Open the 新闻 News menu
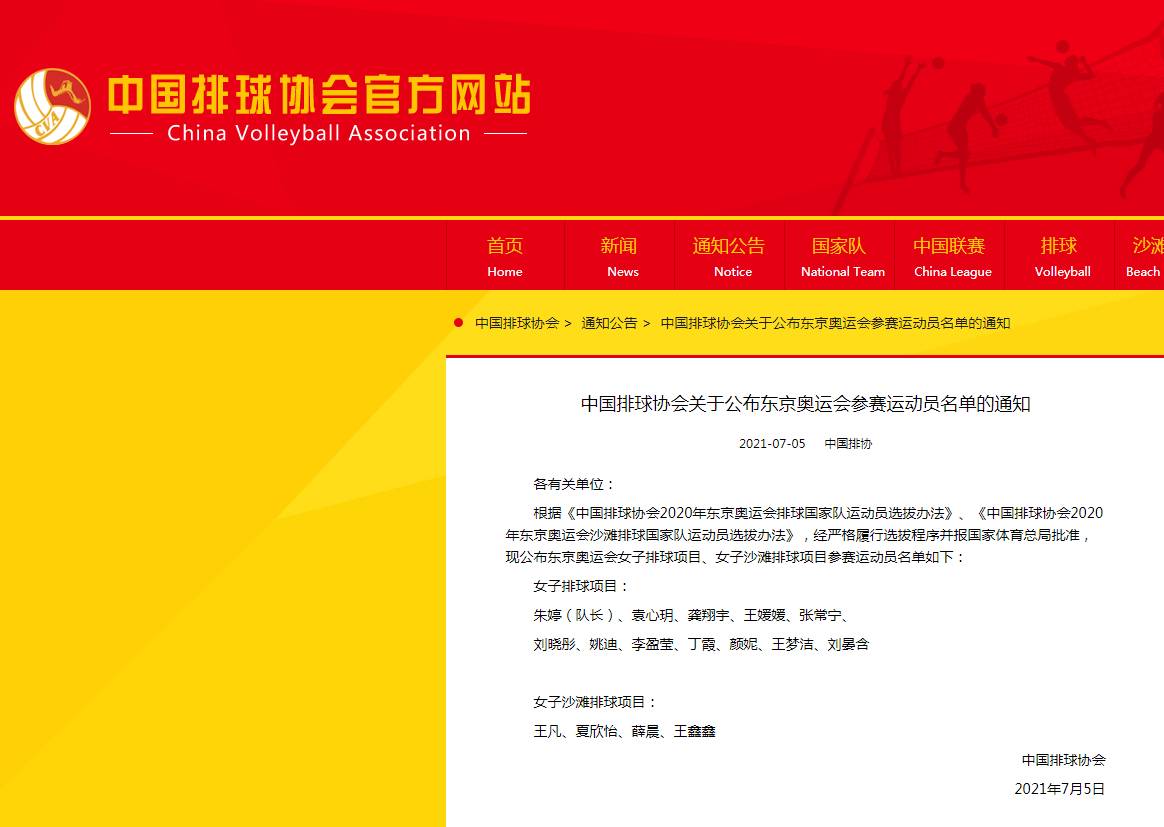Image resolution: width=1164 pixels, height=827 pixels. 620,256
